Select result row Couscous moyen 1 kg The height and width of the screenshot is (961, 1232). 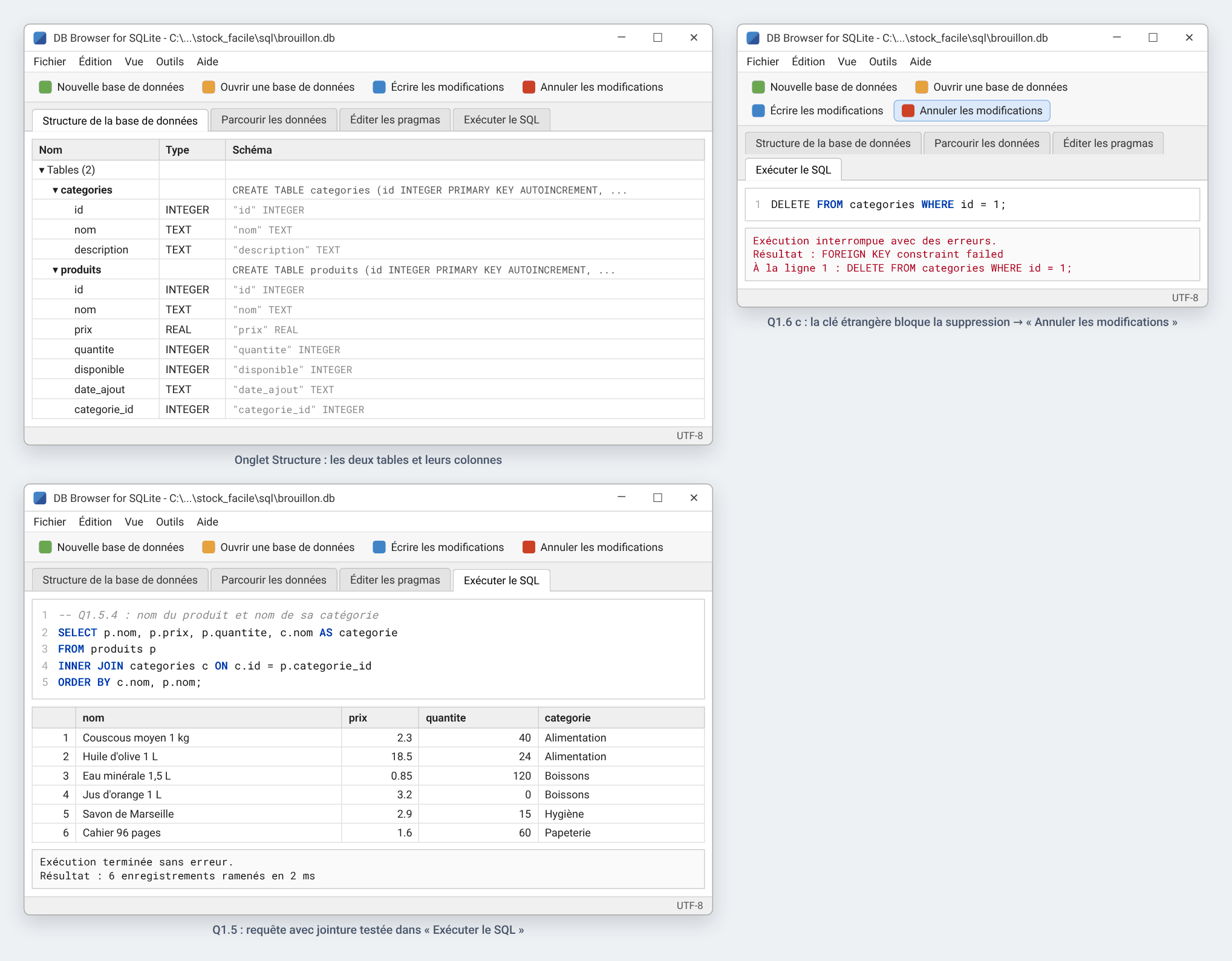pyautogui.click(x=368, y=738)
